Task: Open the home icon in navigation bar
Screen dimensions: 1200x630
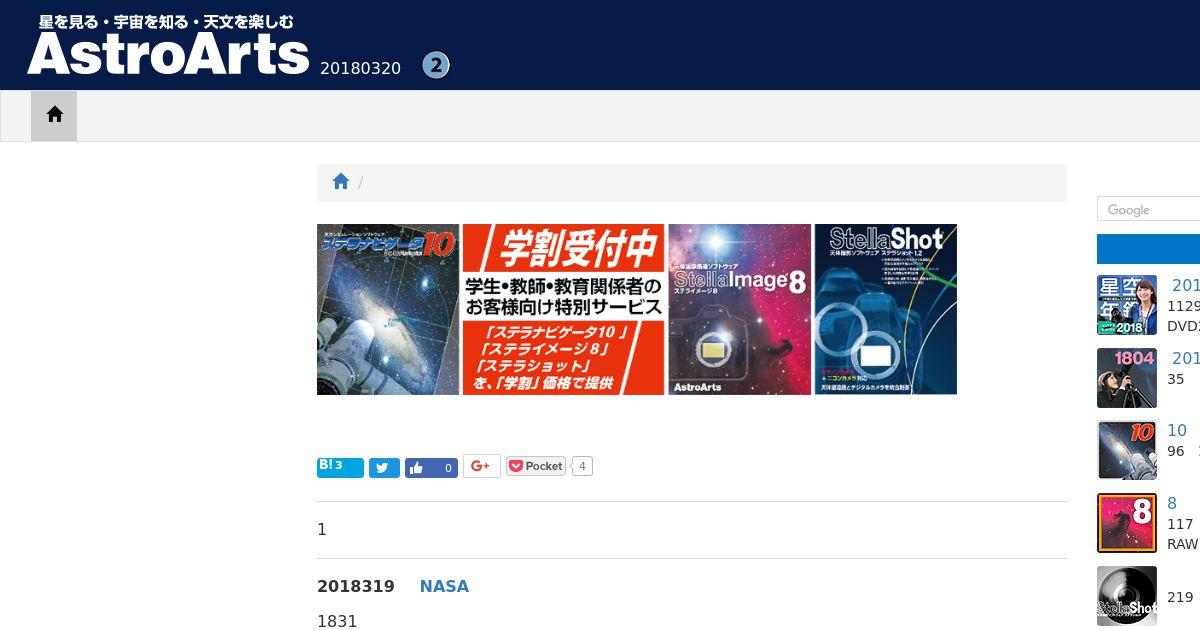Action: pyautogui.click(x=54, y=115)
